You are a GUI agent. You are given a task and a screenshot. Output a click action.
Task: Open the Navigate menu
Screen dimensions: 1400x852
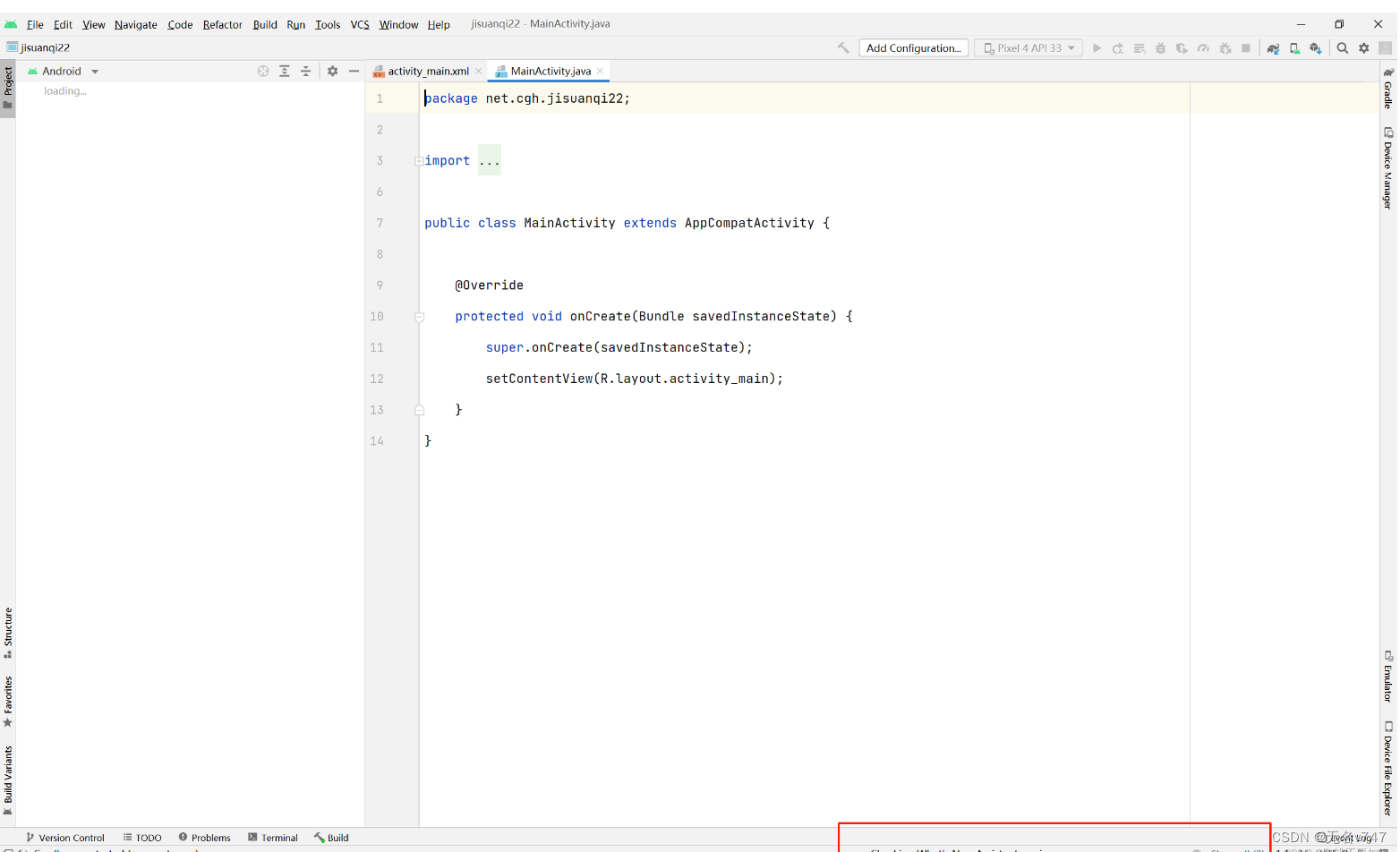(136, 24)
